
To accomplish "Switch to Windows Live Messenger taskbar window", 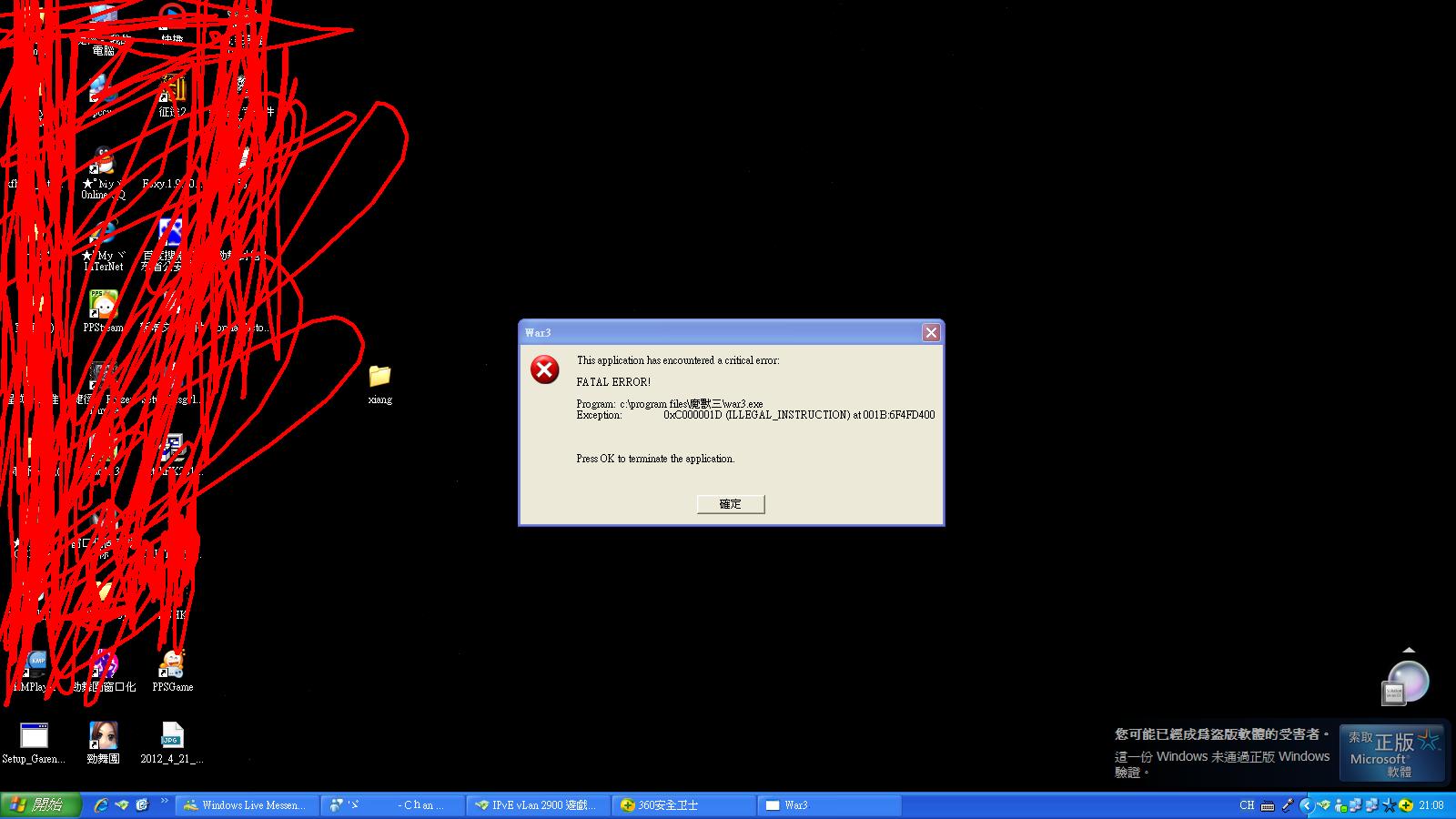I will tap(248, 805).
